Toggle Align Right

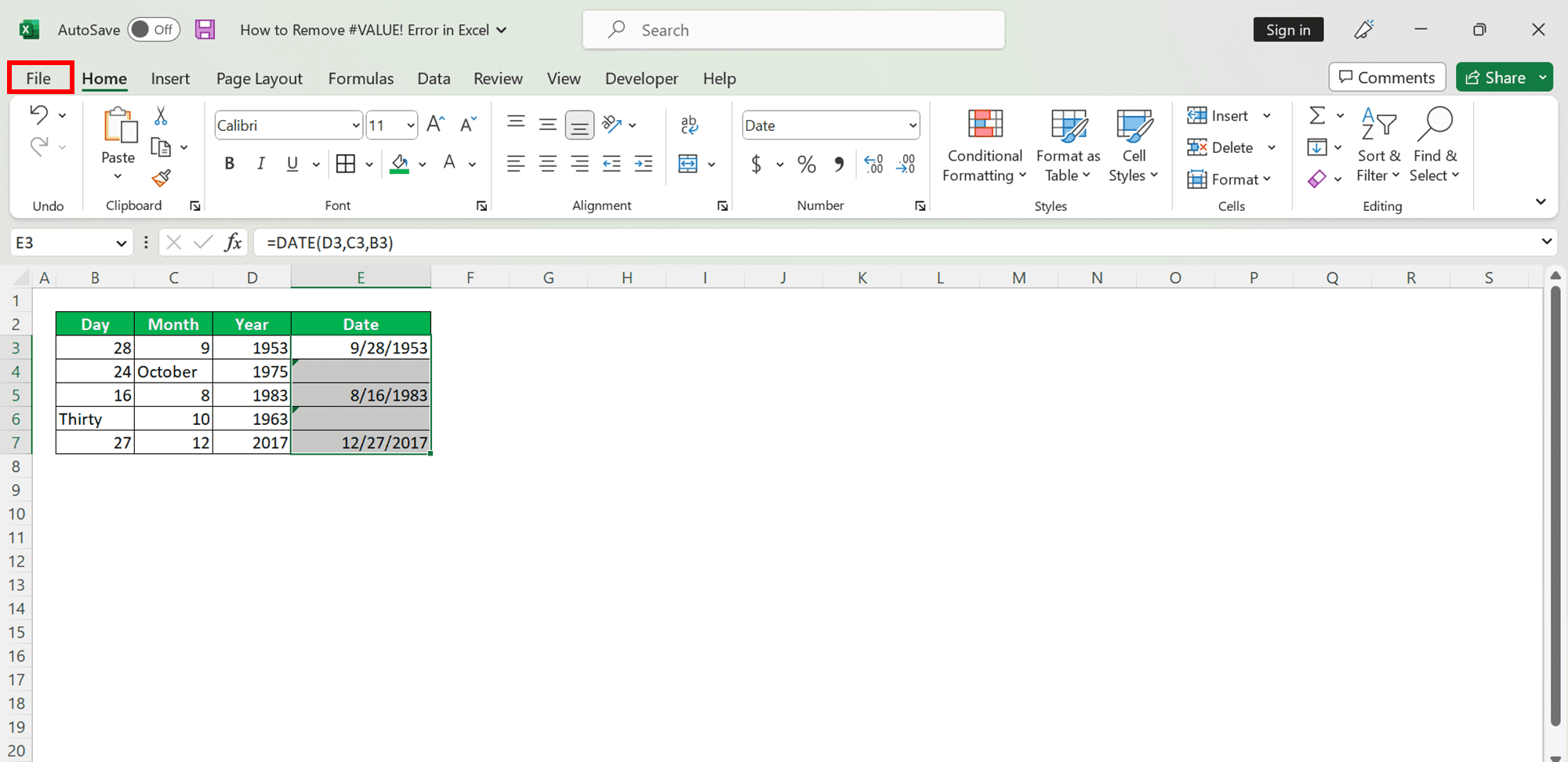(579, 164)
